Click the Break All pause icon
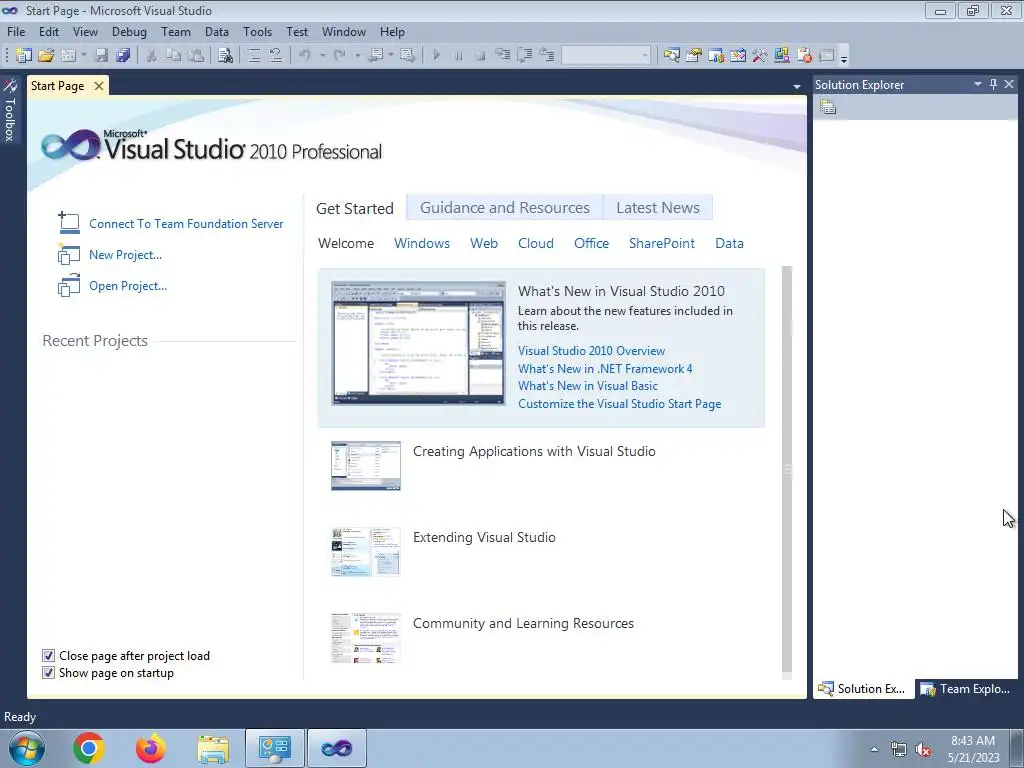 pyautogui.click(x=458, y=56)
